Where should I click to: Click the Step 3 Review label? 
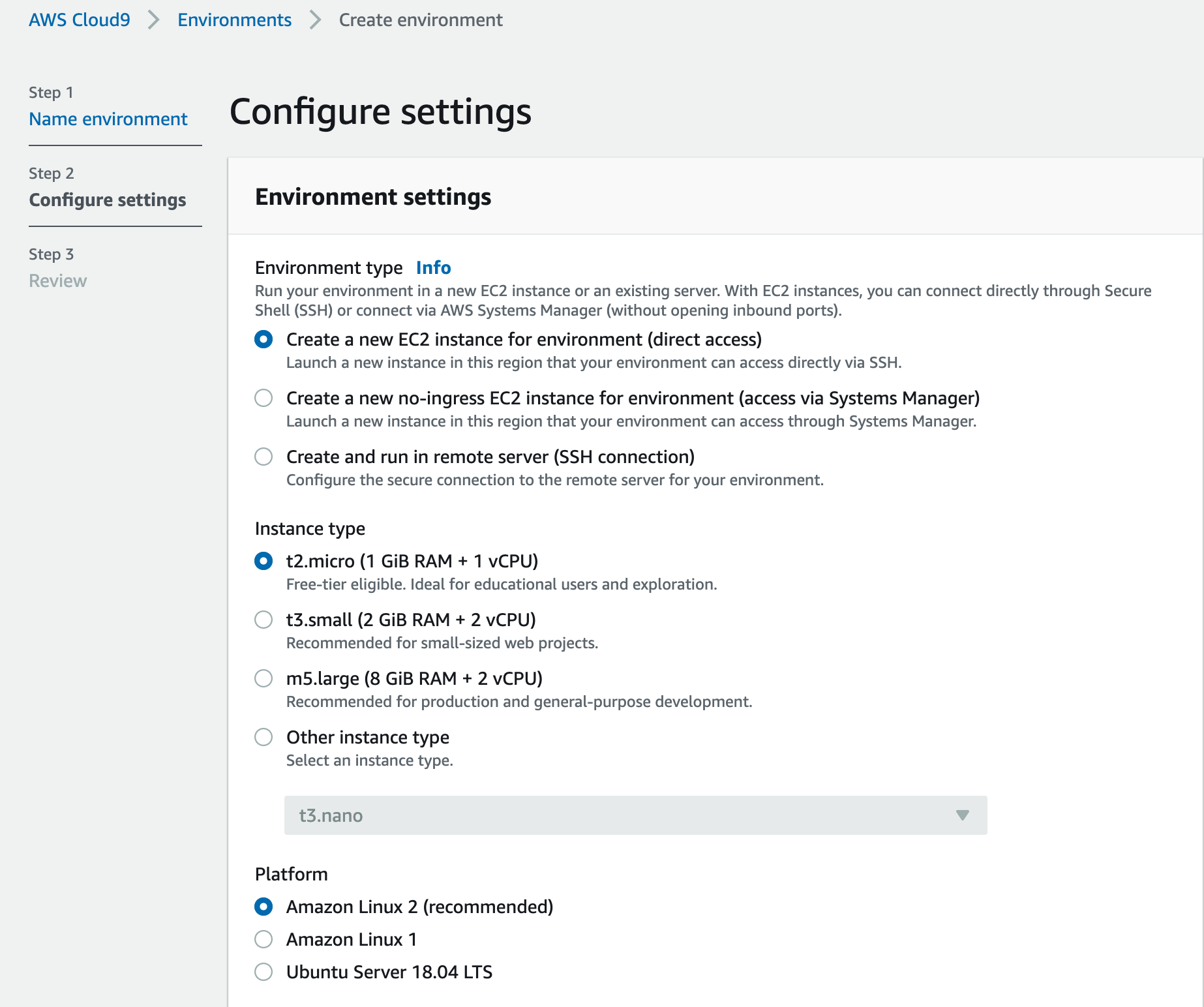(x=57, y=280)
